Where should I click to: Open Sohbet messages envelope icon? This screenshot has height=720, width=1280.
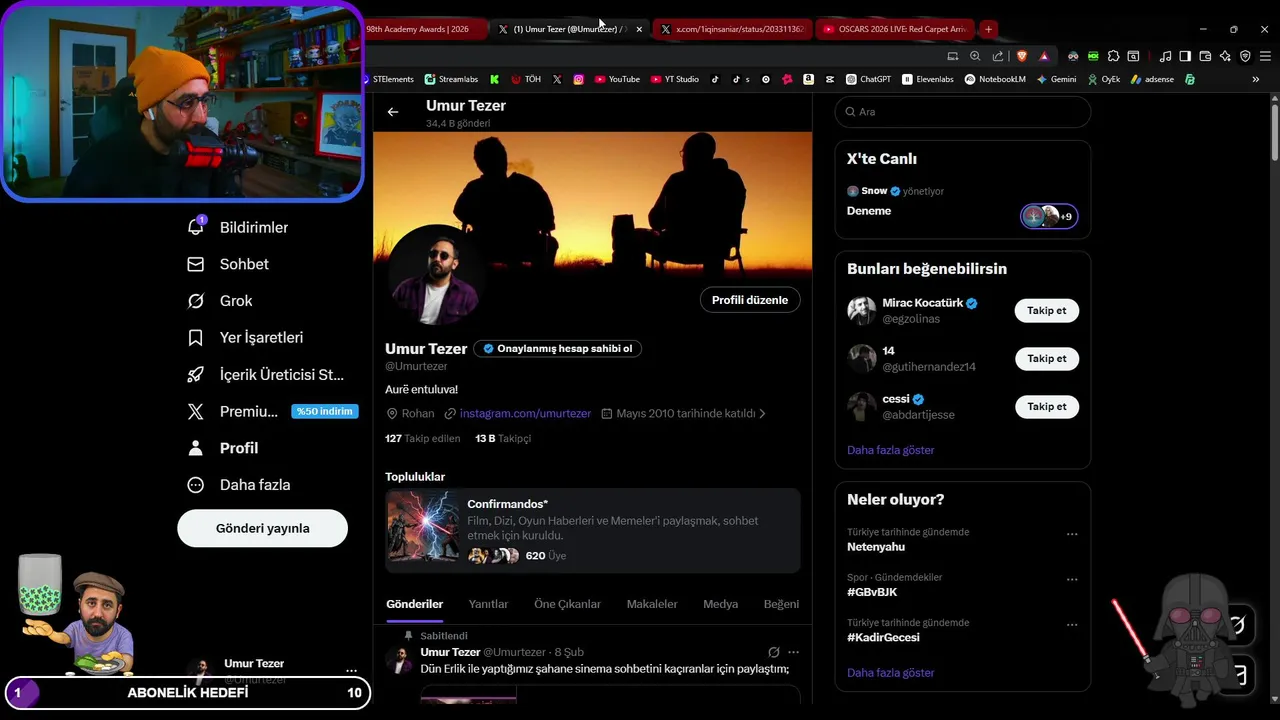(x=196, y=264)
